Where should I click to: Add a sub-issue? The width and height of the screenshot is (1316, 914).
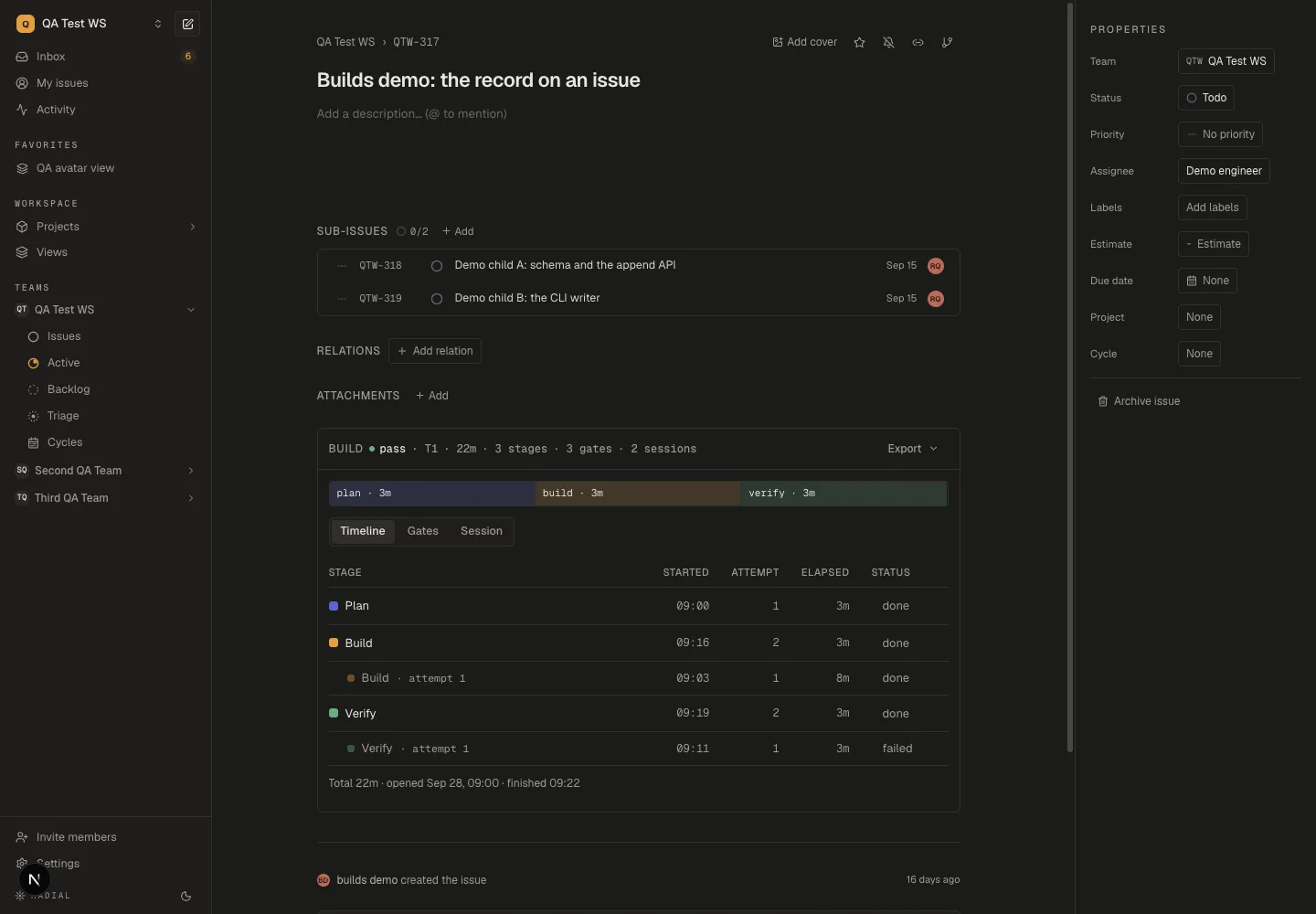pyautogui.click(x=458, y=231)
